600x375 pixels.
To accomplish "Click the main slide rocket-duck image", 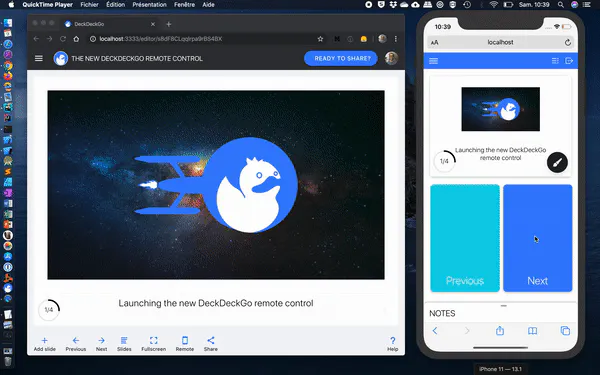I will 216,185.
